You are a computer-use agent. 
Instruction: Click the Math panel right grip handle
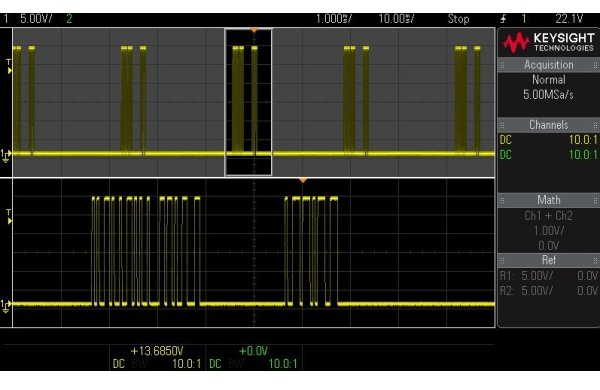(x=595, y=200)
